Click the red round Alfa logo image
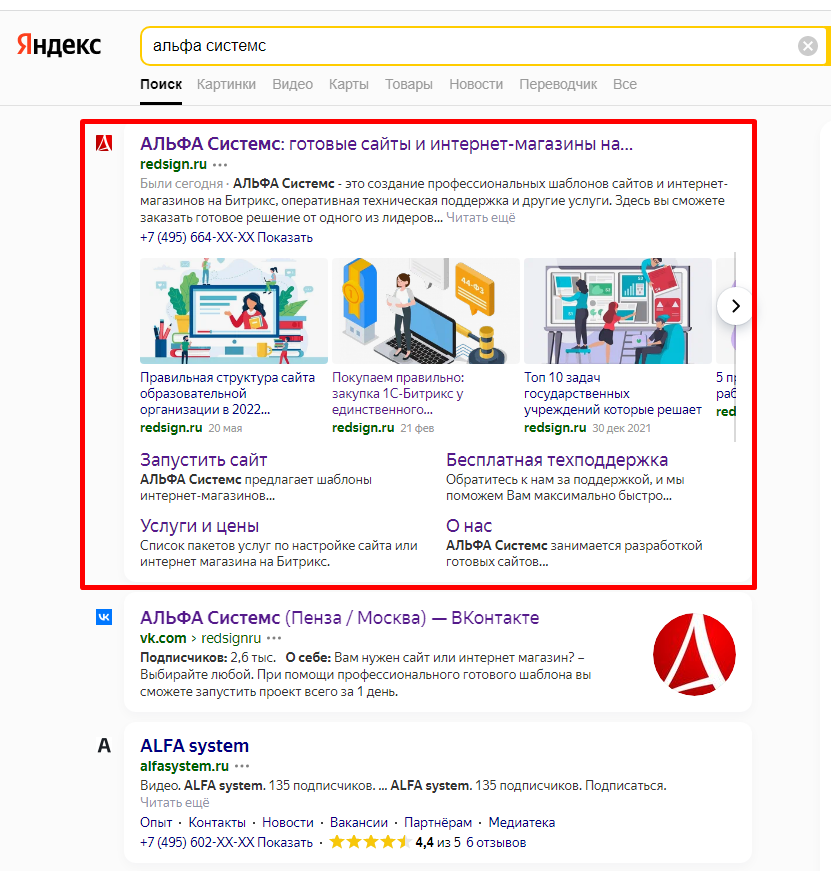This screenshot has height=871, width=831. tap(694, 654)
